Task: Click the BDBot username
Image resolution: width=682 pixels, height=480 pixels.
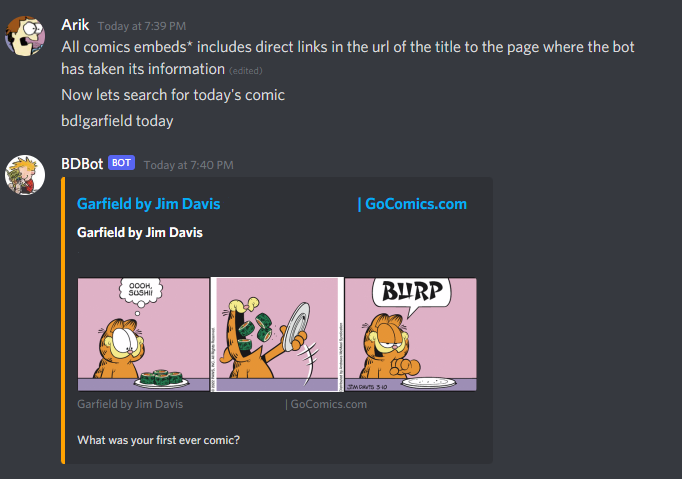Action: coord(82,164)
